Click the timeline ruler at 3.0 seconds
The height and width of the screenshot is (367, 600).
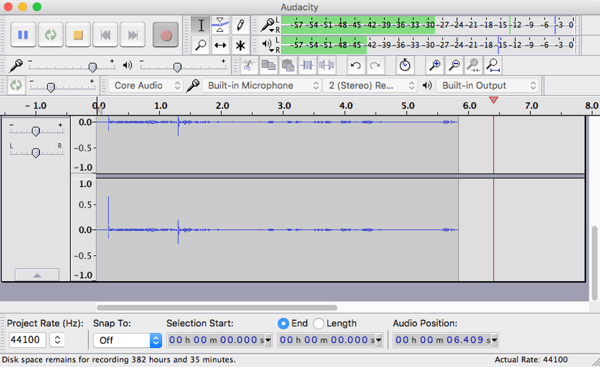click(x=284, y=106)
